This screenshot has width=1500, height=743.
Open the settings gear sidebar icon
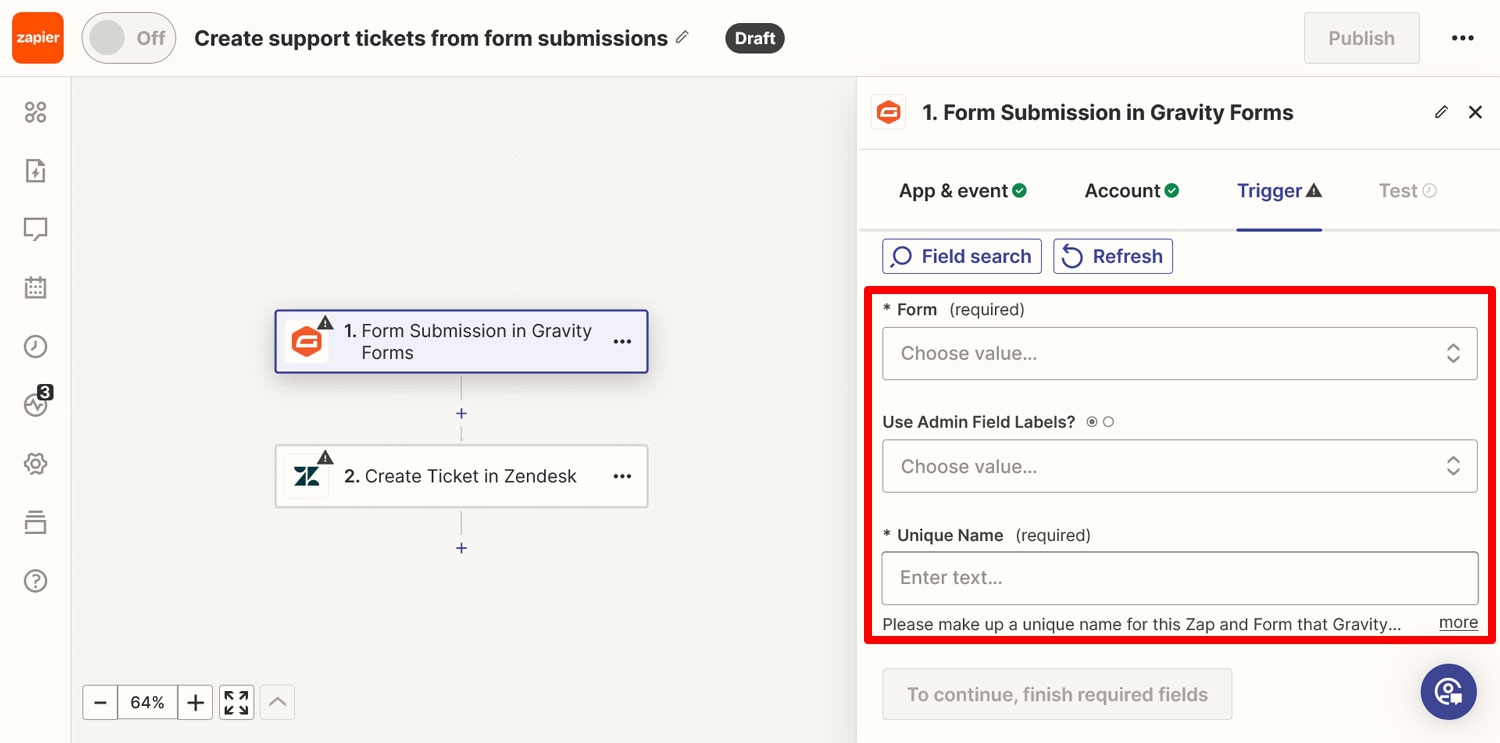35,464
